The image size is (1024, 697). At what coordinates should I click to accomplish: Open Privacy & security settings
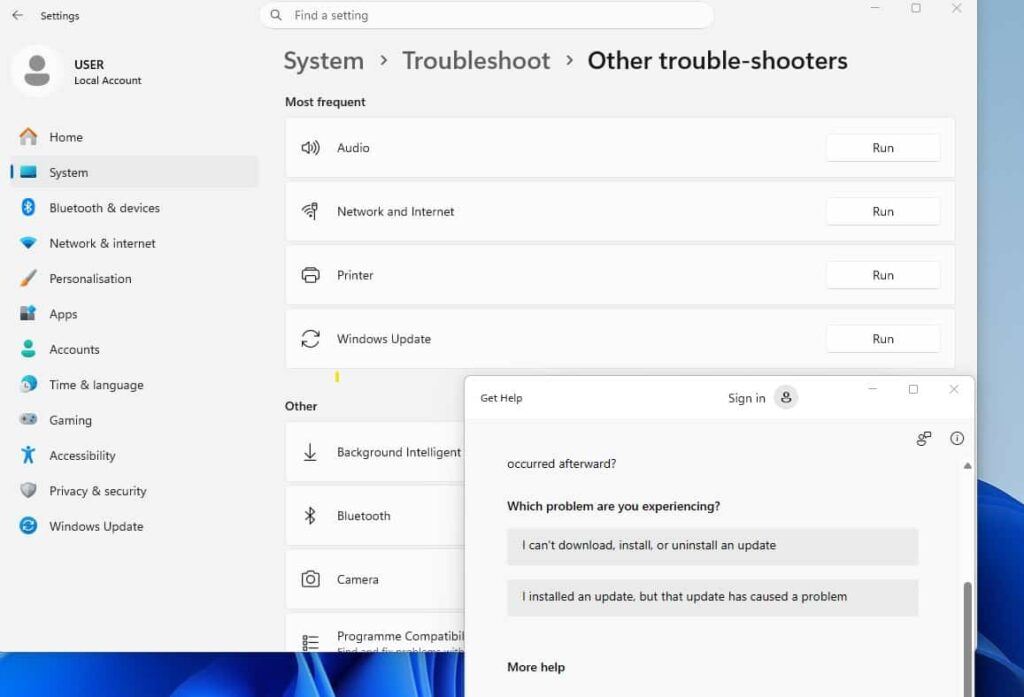pos(135,491)
